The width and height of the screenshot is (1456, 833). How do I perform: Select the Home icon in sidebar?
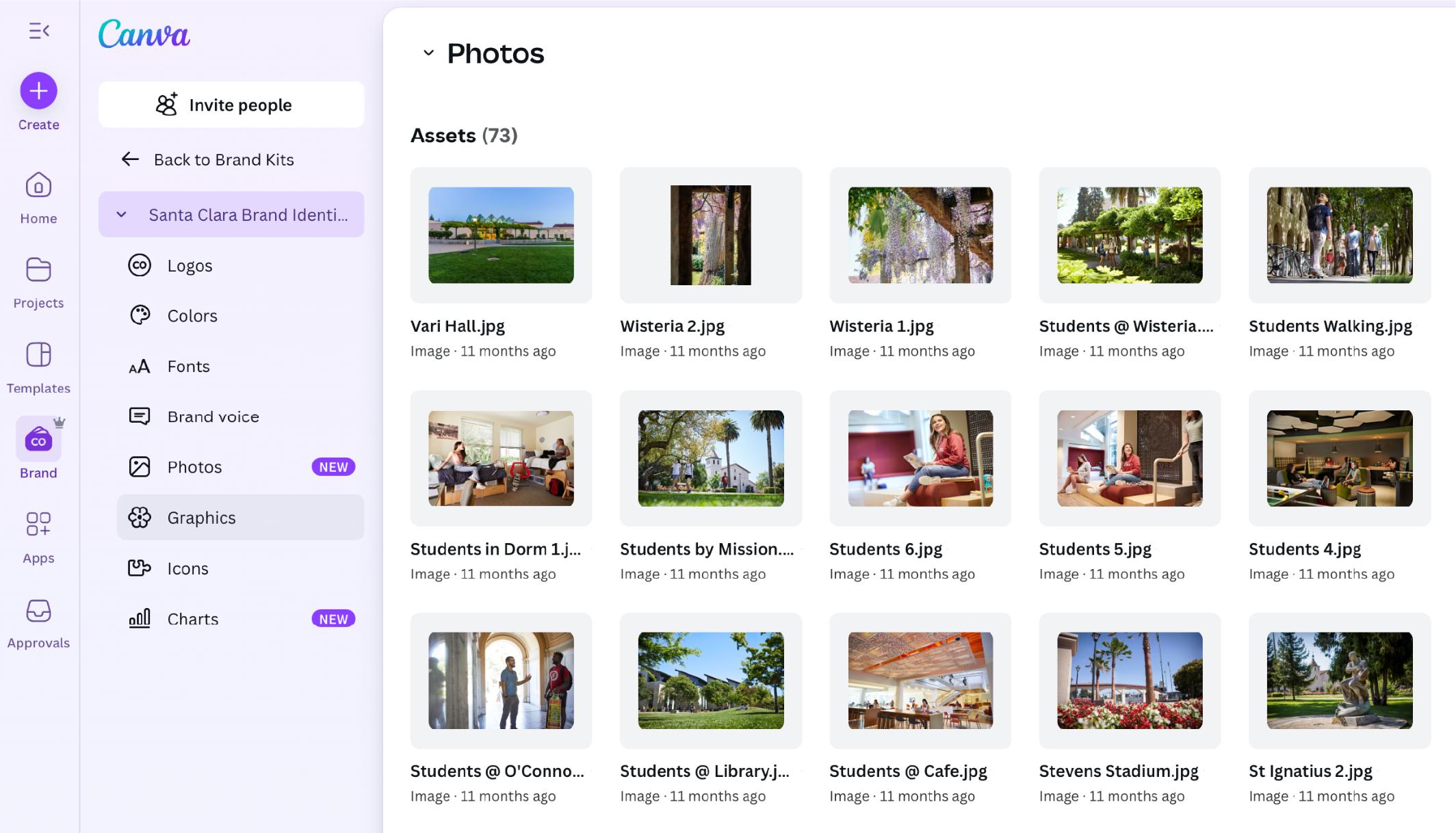(x=38, y=186)
